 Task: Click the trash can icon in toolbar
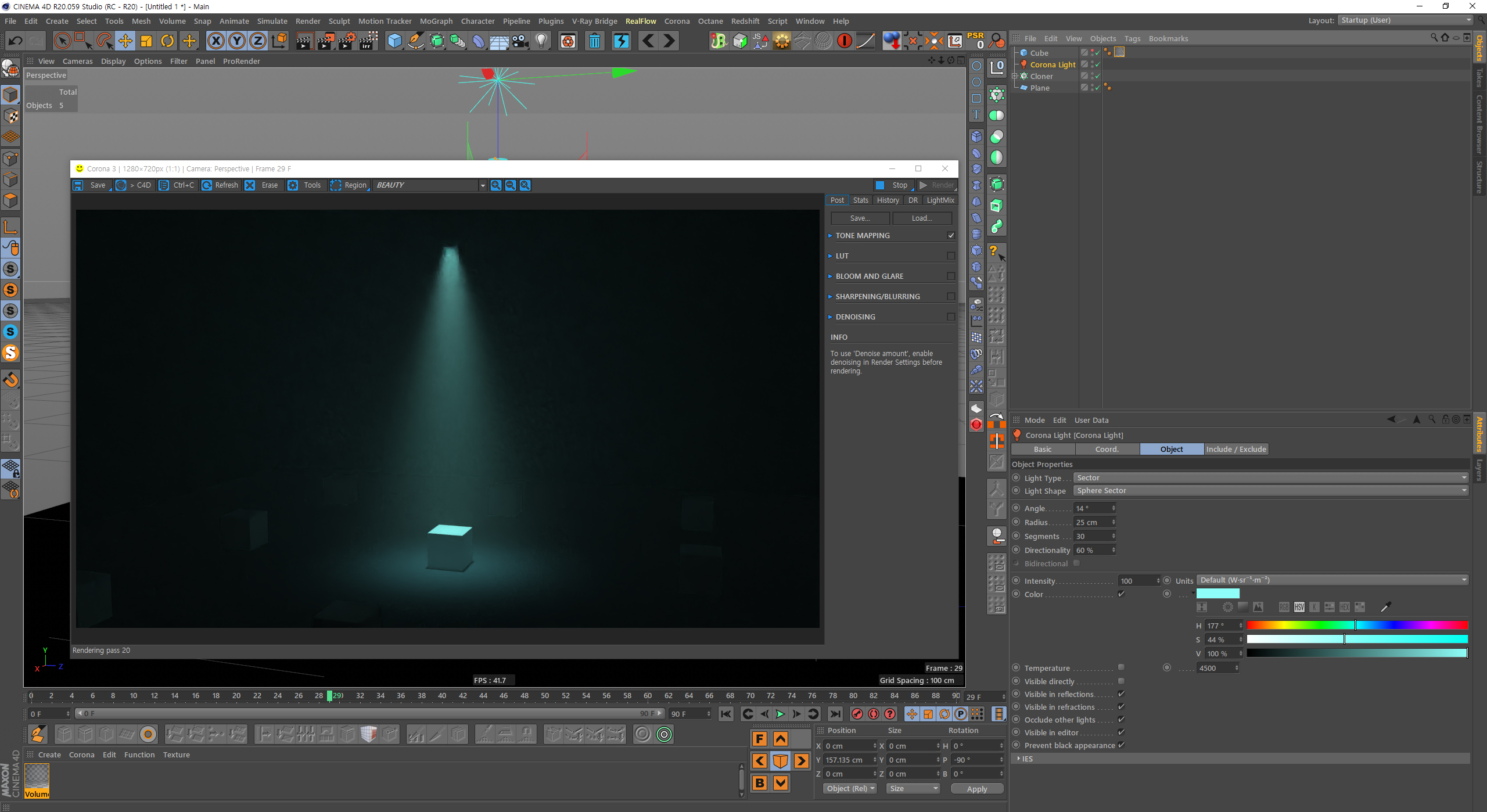595,41
